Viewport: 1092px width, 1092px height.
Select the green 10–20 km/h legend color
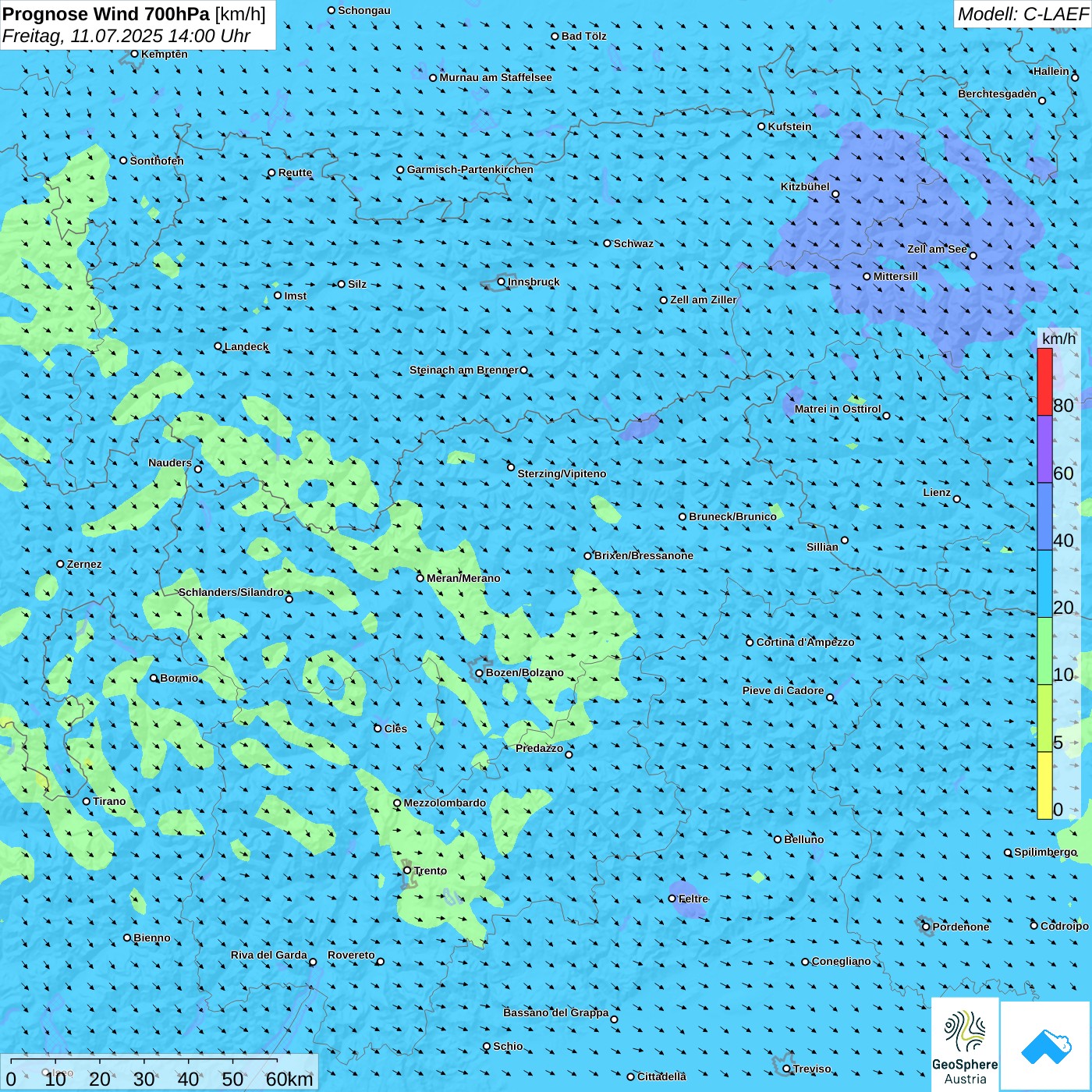[x=1044, y=651]
